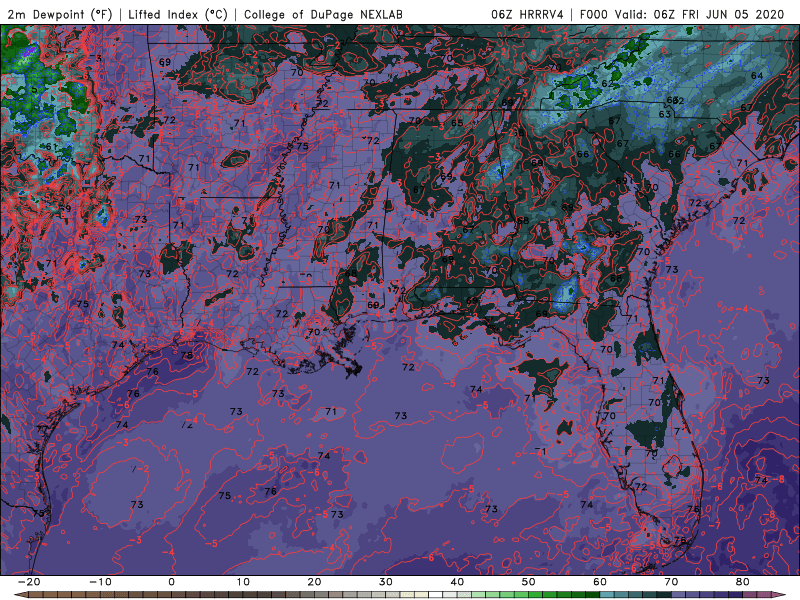The image size is (800, 600).
Task: Click the -20 tick label on color scale
Action: point(29,582)
